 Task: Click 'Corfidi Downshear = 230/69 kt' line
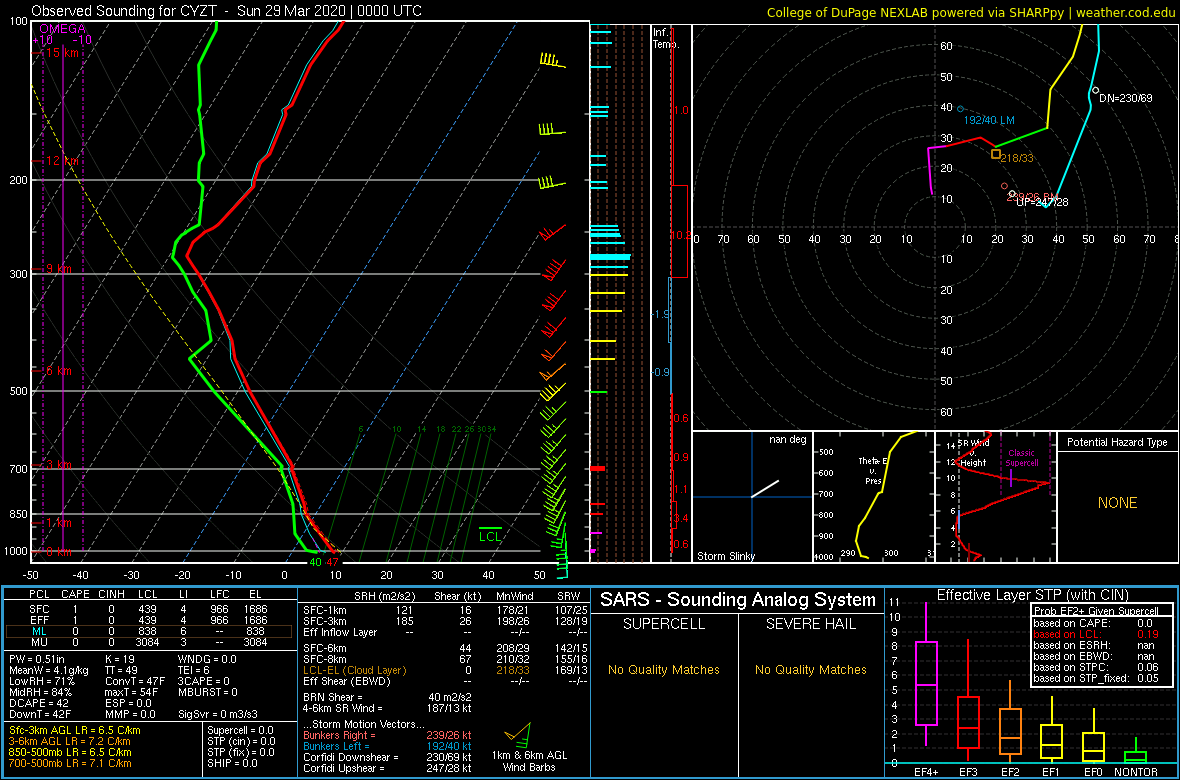coord(387,757)
